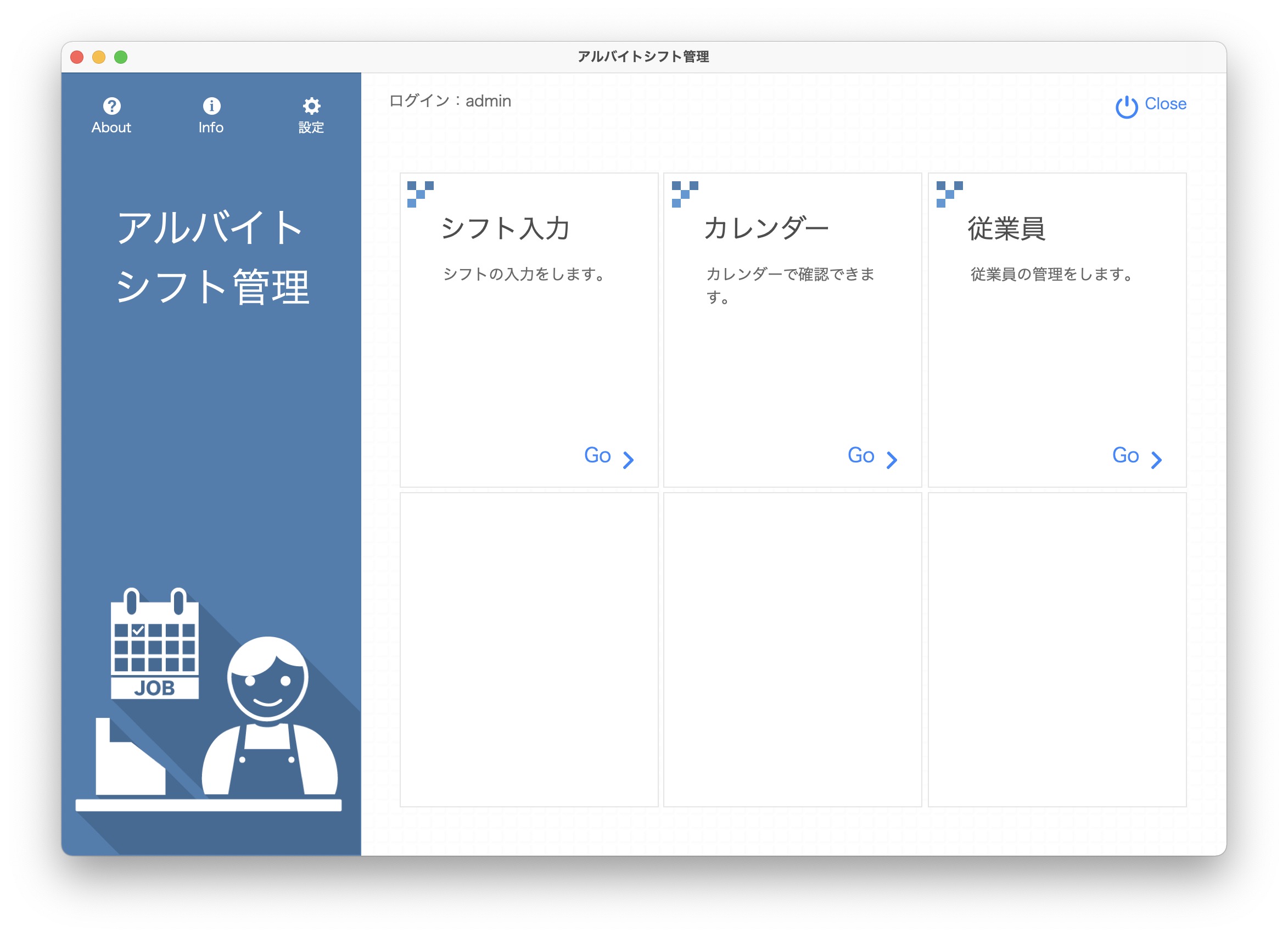Click the About question mark icon
Viewport: 1288px width, 937px height.
pyautogui.click(x=111, y=105)
